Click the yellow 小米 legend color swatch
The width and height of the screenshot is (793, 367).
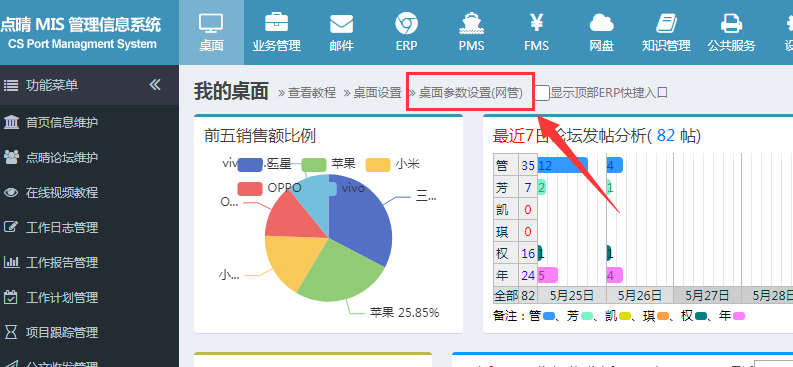377,165
